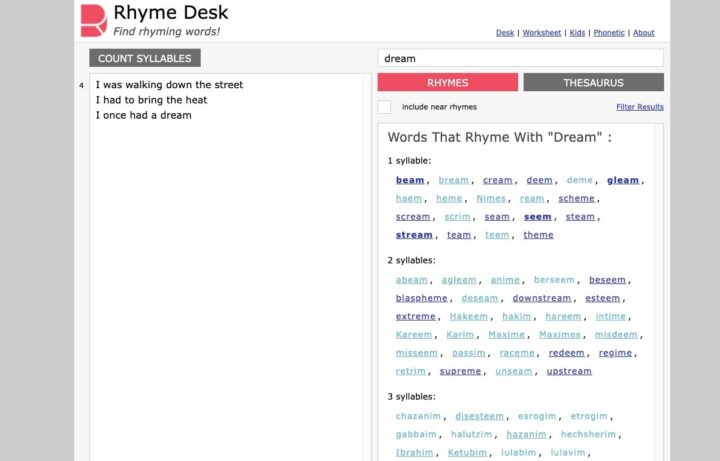
Task: Open the About page link
Action: tap(644, 33)
